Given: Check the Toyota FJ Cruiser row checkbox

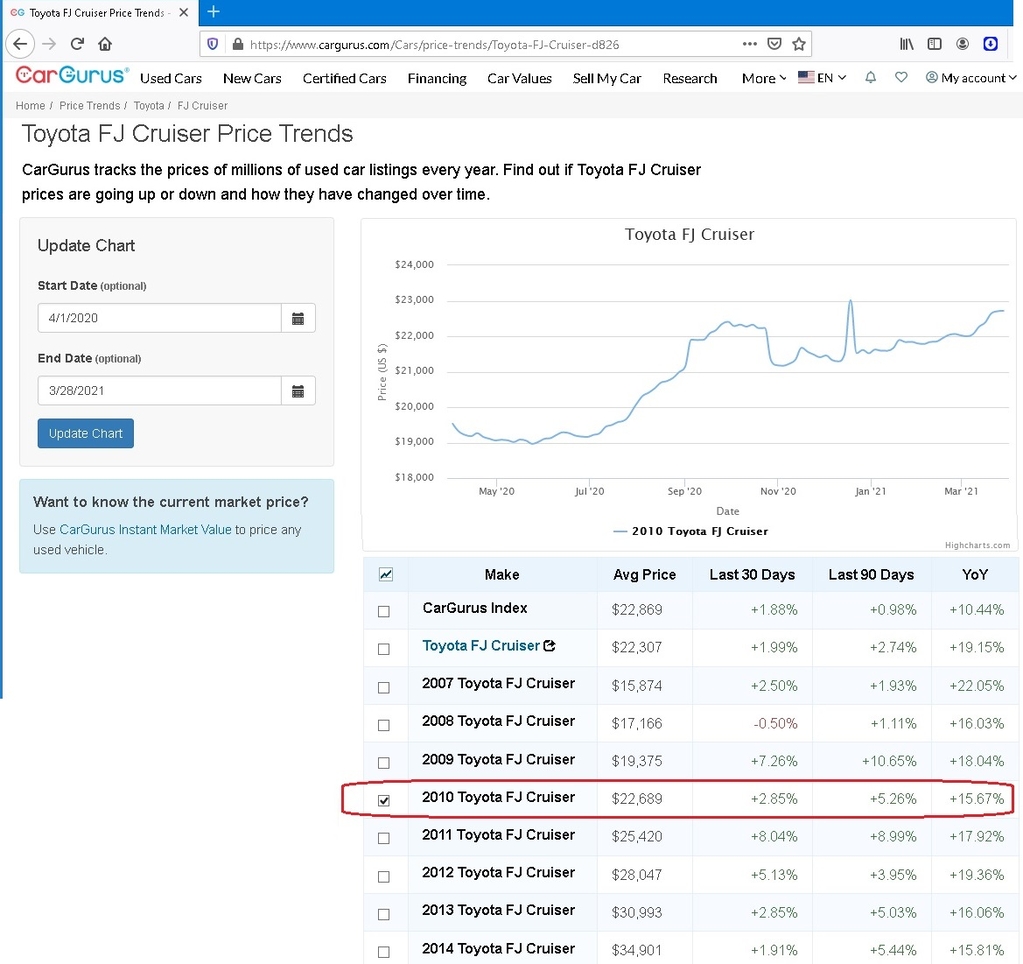Looking at the screenshot, I should (x=384, y=649).
